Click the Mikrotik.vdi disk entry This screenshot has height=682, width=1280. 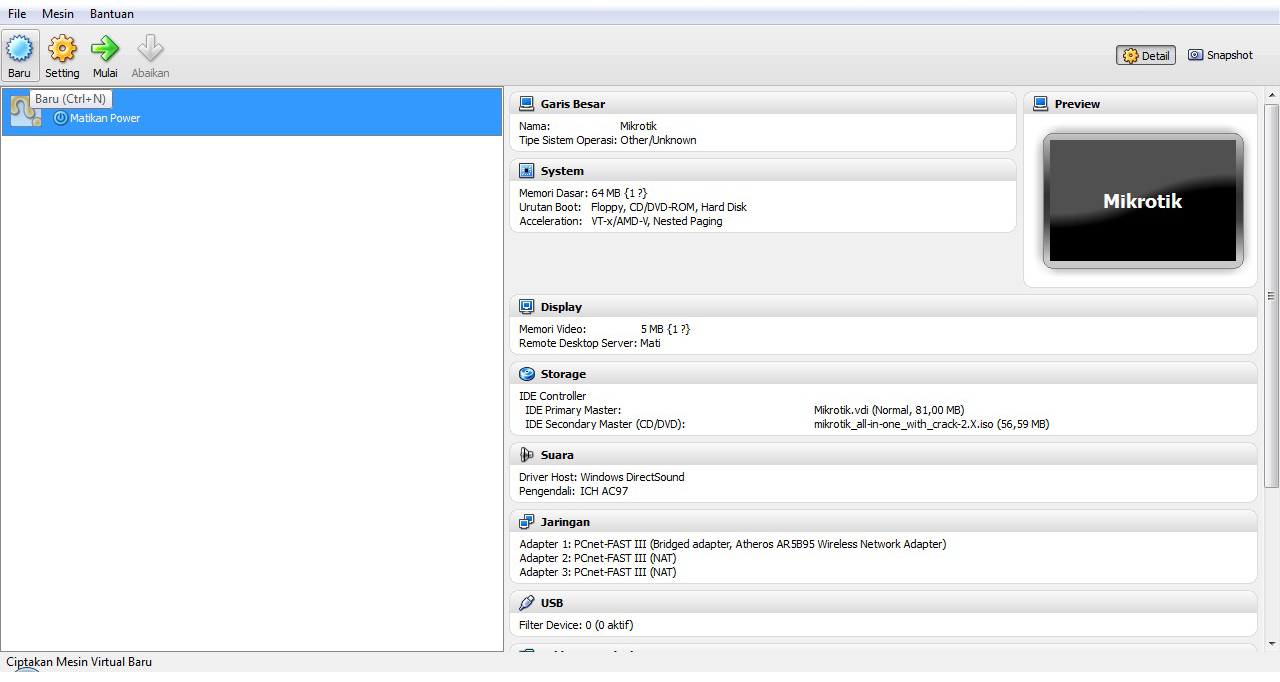(x=889, y=410)
